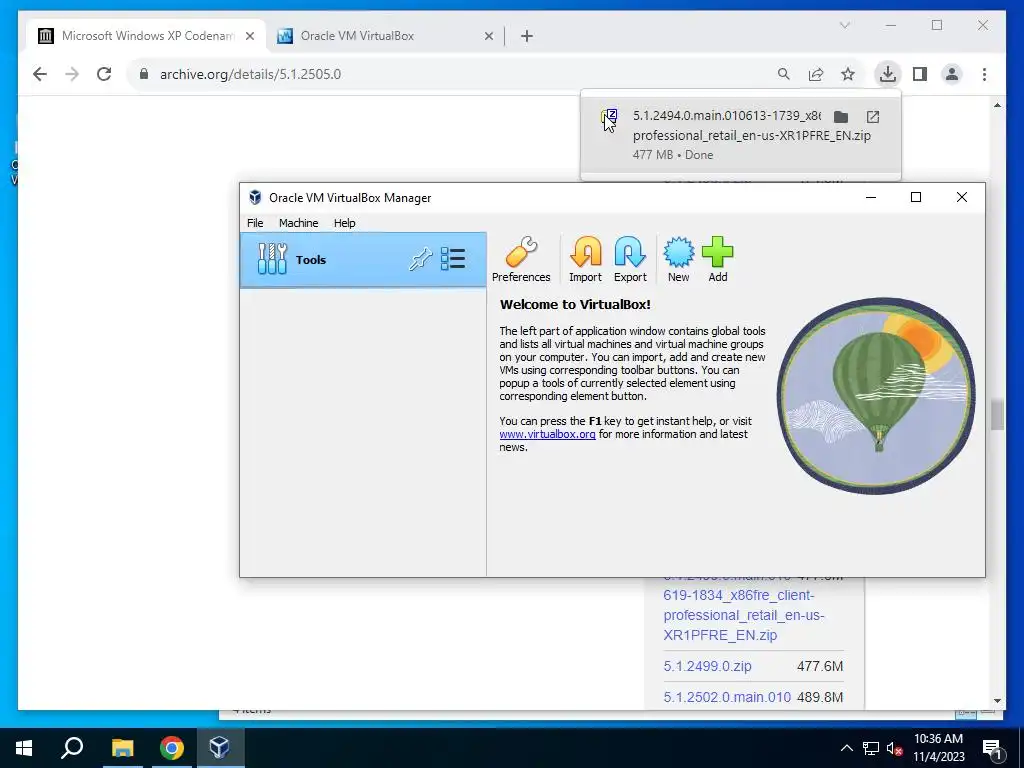Toggle the pin icon on Tools
The image size is (1024, 768).
click(421, 259)
